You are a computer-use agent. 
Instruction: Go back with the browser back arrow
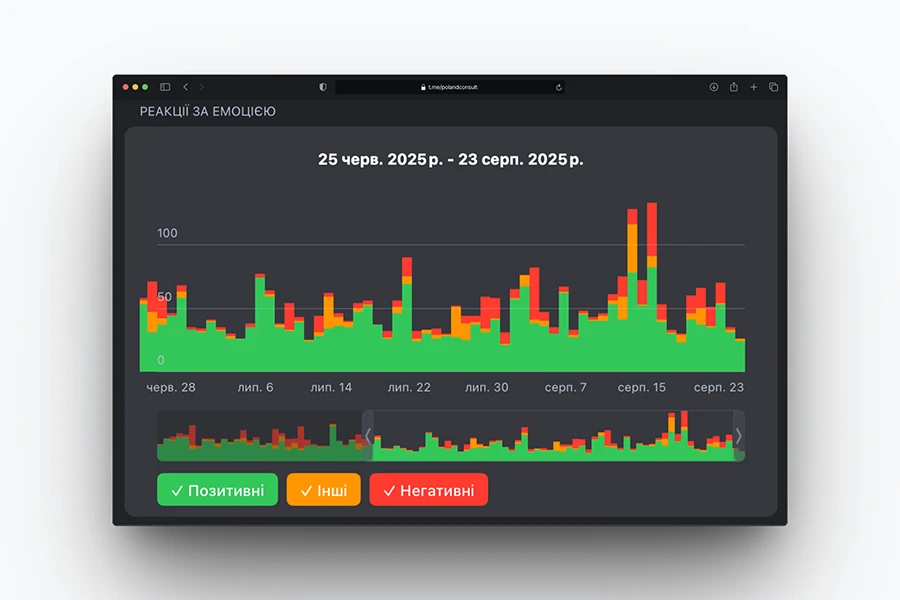pyautogui.click(x=185, y=87)
